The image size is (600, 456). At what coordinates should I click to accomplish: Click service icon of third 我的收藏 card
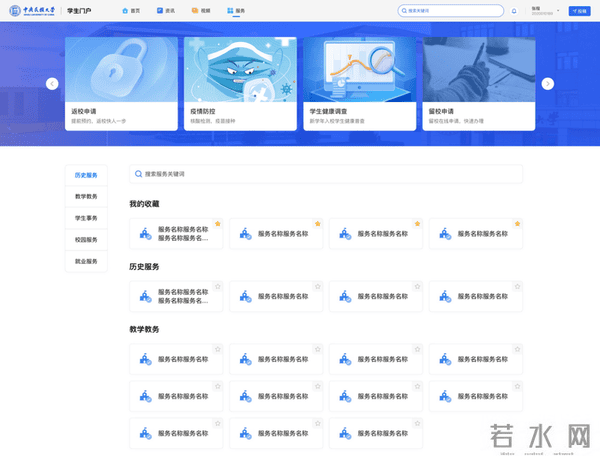click(345, 234)
